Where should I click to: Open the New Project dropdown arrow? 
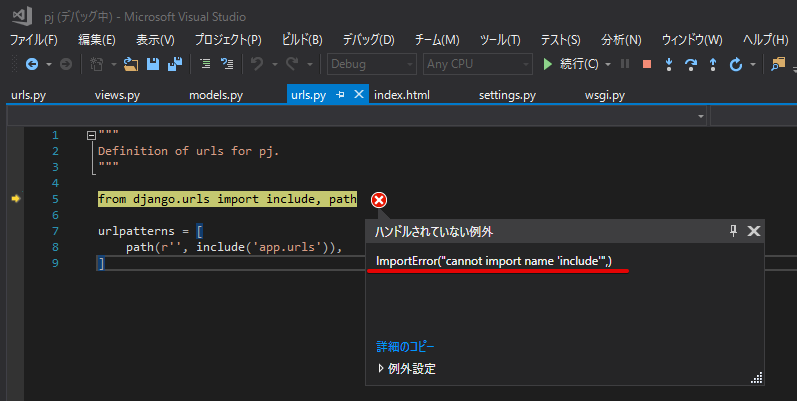113,65
